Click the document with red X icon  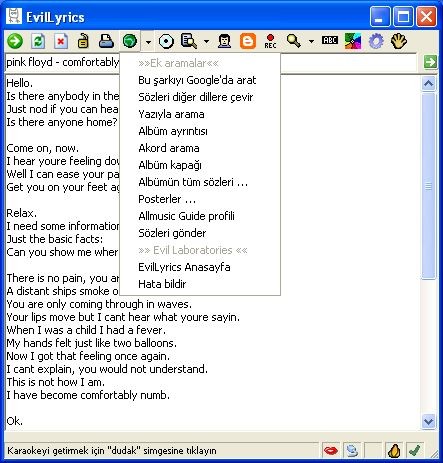61,41
